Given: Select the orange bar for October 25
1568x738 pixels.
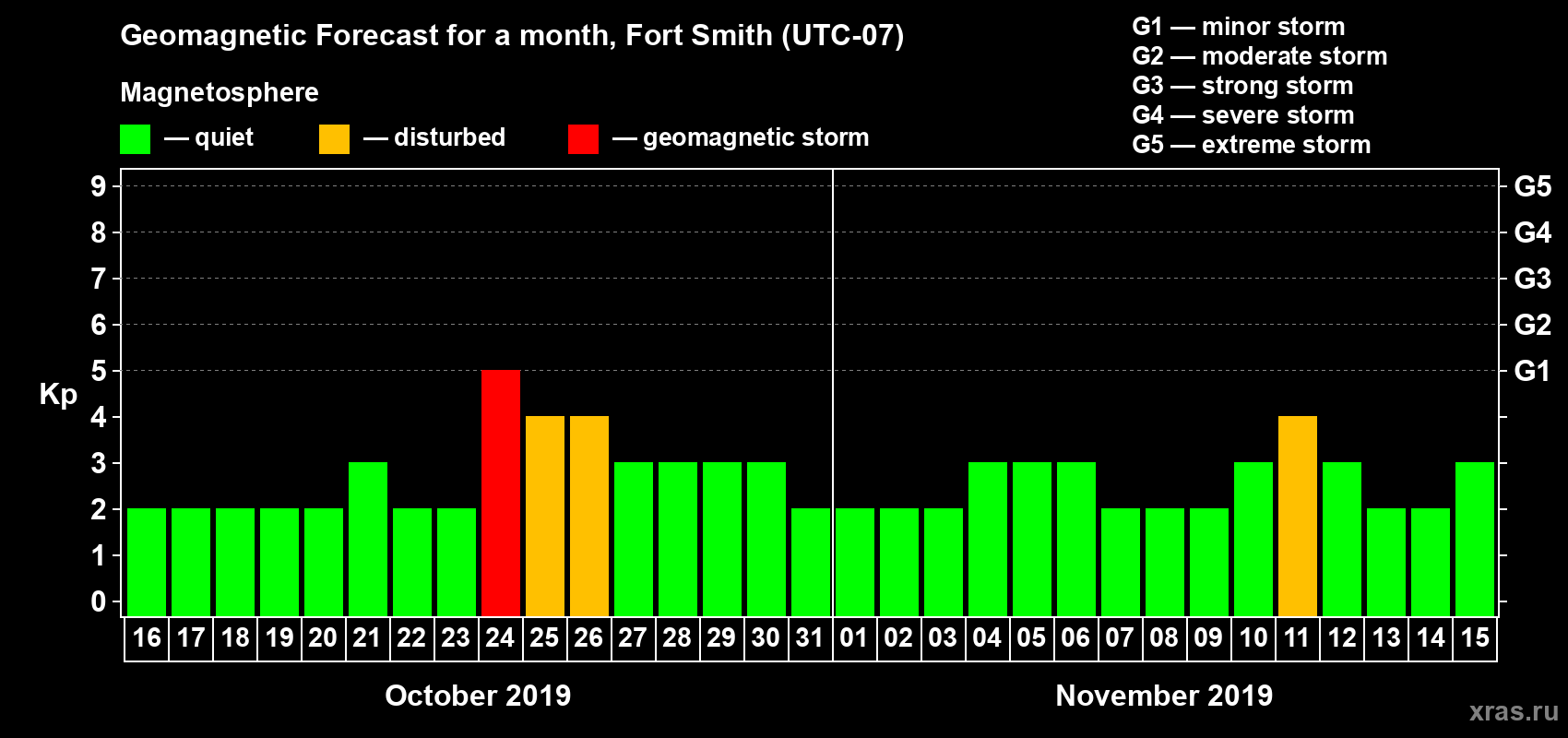Looking at the screenshot, I should coord(545,517).
